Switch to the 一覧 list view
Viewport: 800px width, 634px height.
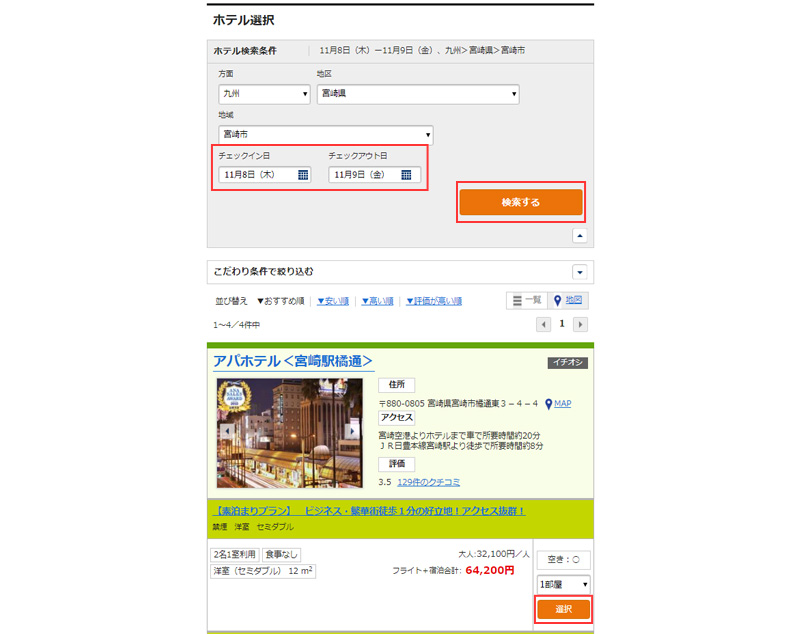[x=527, y=300]
